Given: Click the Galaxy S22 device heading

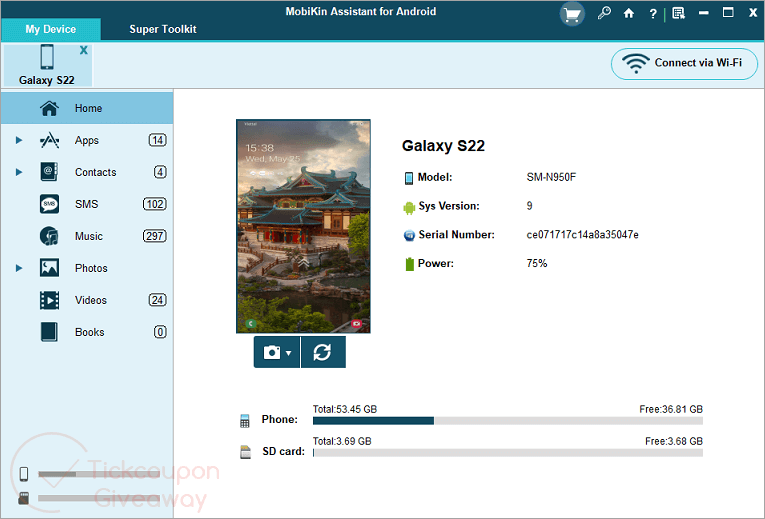Looking at the screenshot, I should click(x=443, y=146).
